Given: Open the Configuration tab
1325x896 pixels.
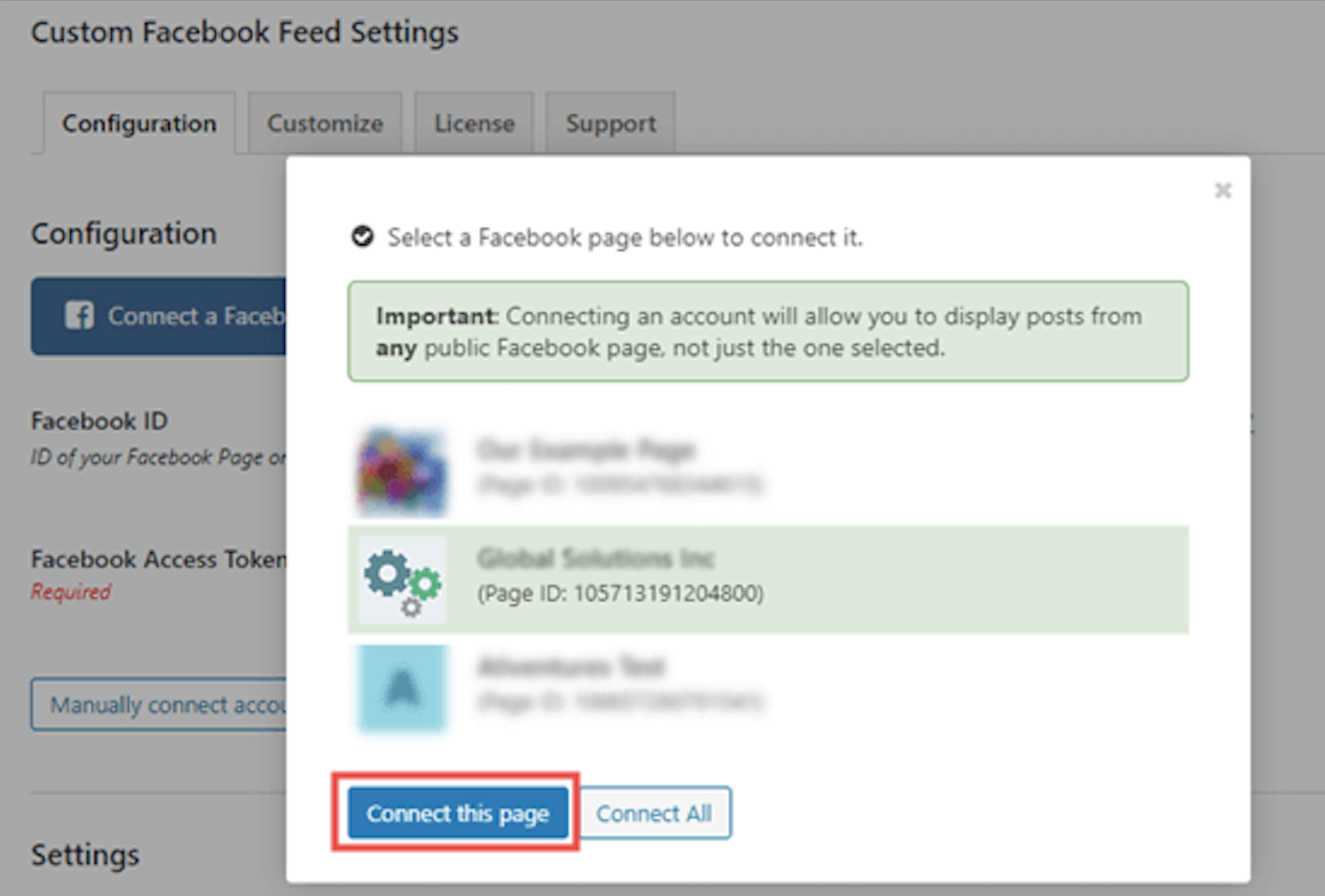Looking at the screenshot, I should (139, 124).
